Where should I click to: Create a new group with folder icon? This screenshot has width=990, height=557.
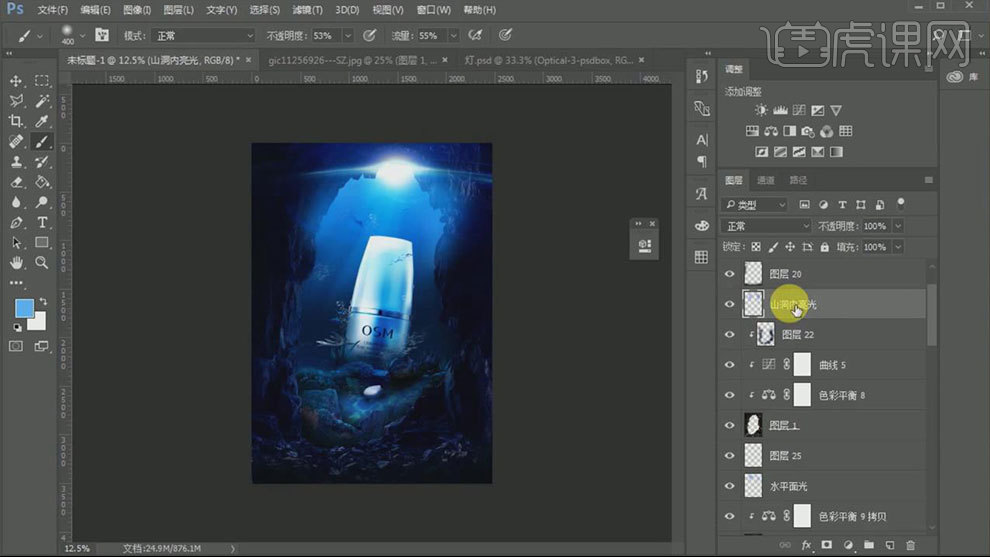pos(868,545)
